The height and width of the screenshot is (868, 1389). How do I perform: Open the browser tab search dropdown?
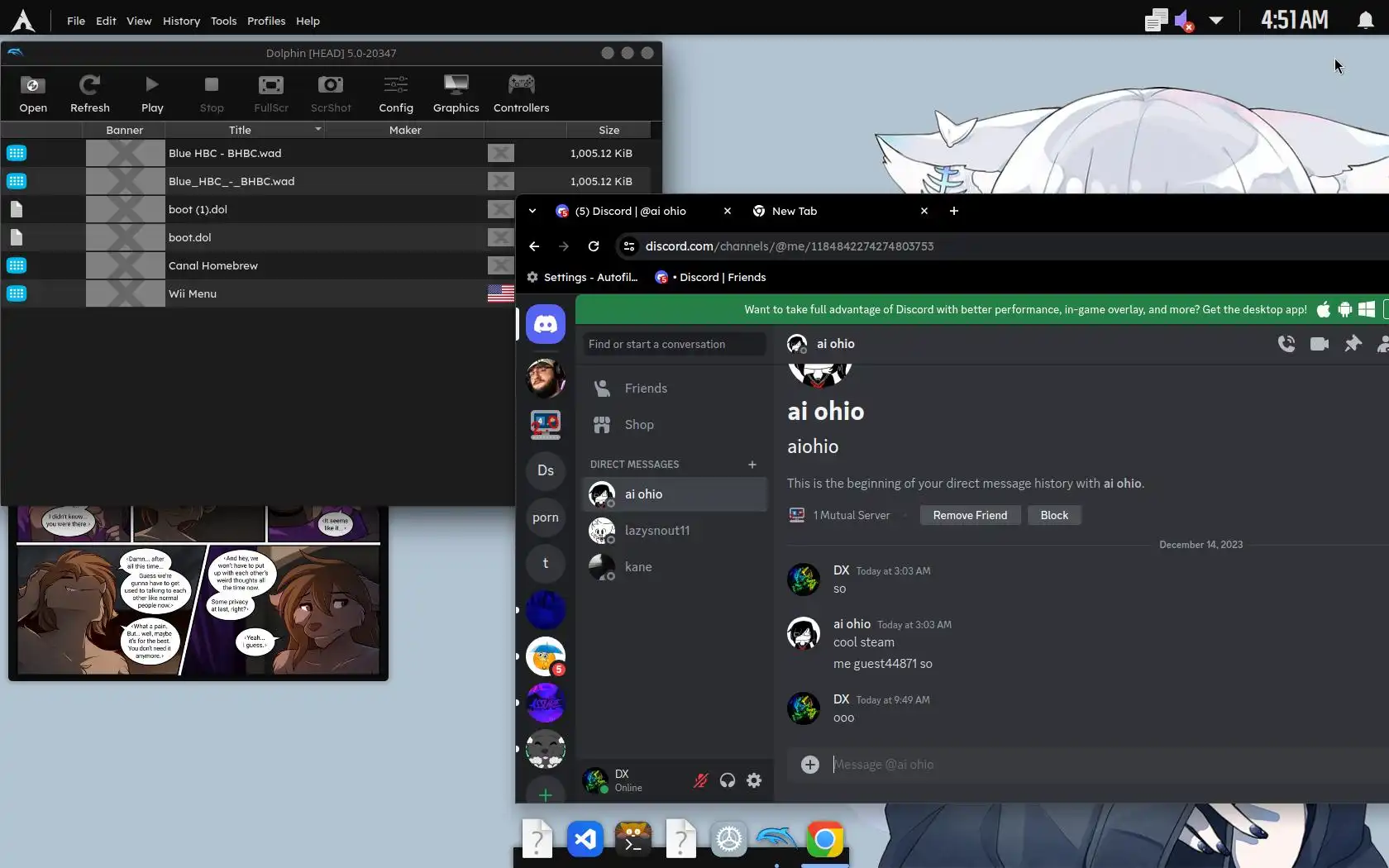532,211
